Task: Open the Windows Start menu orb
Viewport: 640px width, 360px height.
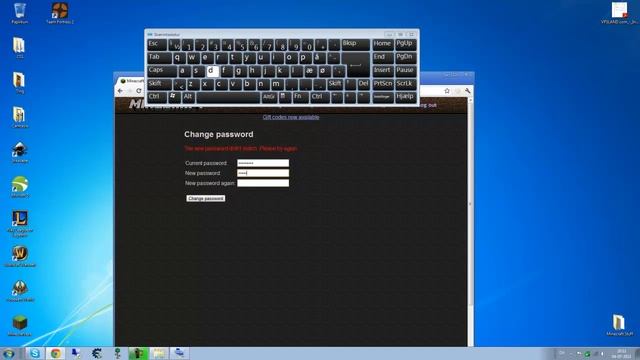Action: coord(9,353)
